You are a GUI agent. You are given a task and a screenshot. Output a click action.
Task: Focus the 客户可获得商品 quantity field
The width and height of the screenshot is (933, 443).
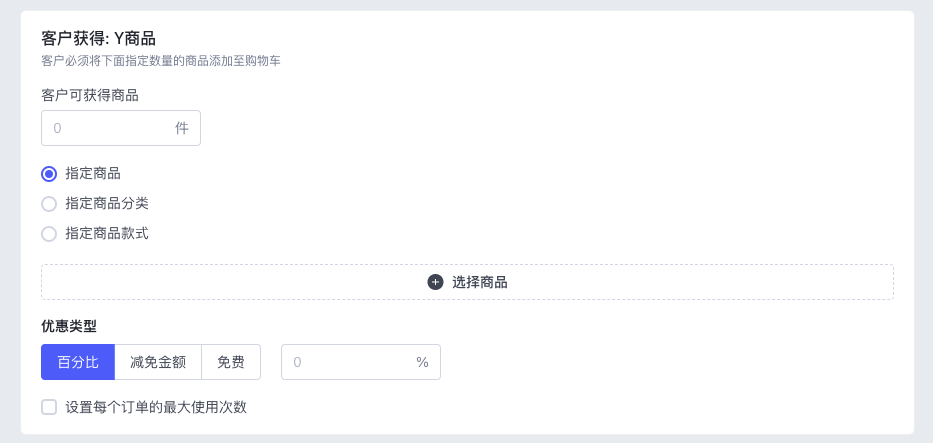[121, 128]
